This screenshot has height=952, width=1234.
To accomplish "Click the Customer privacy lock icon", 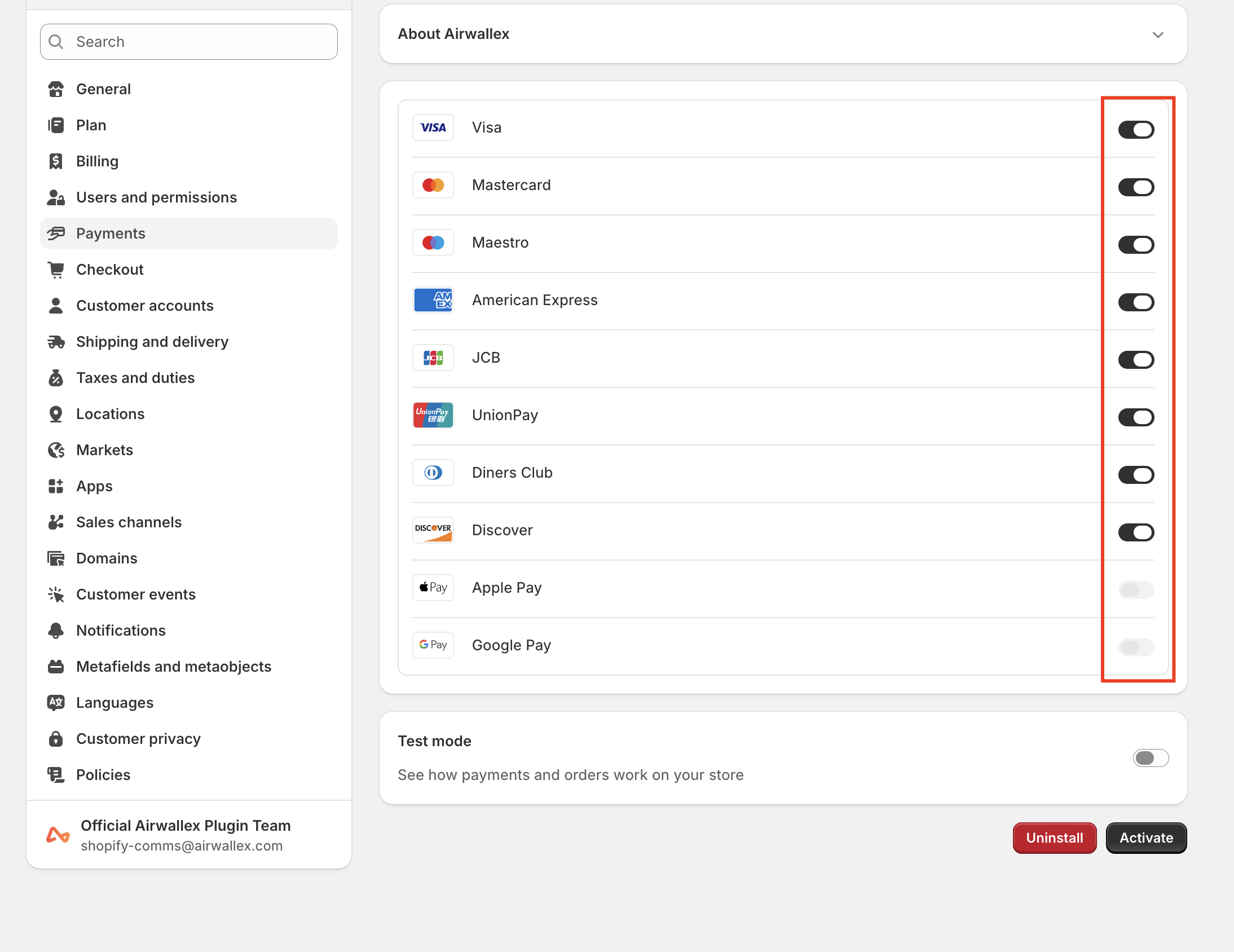I will pyautogui.click(x=56, y=739).
